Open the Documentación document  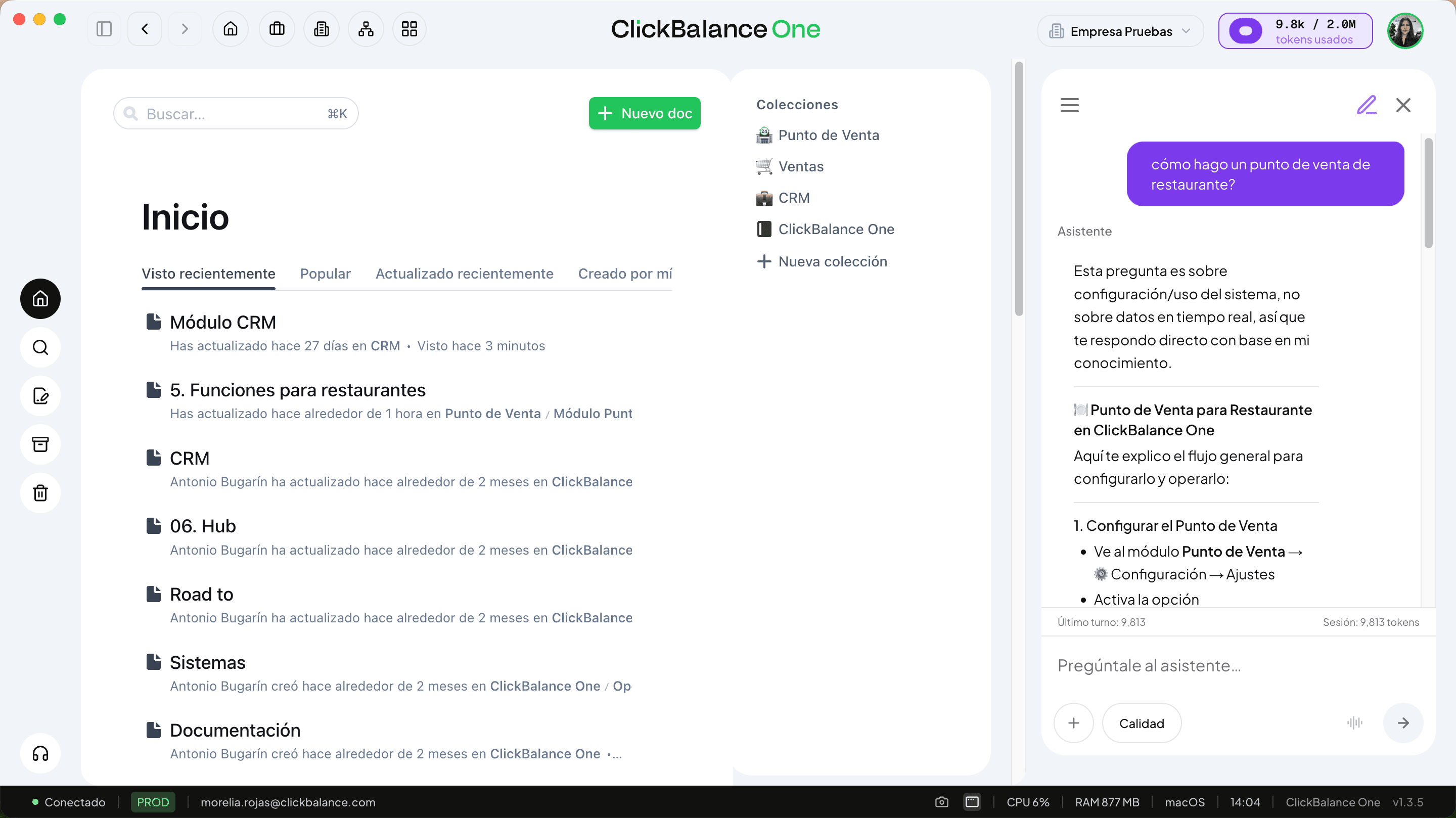tap(235, 731)
